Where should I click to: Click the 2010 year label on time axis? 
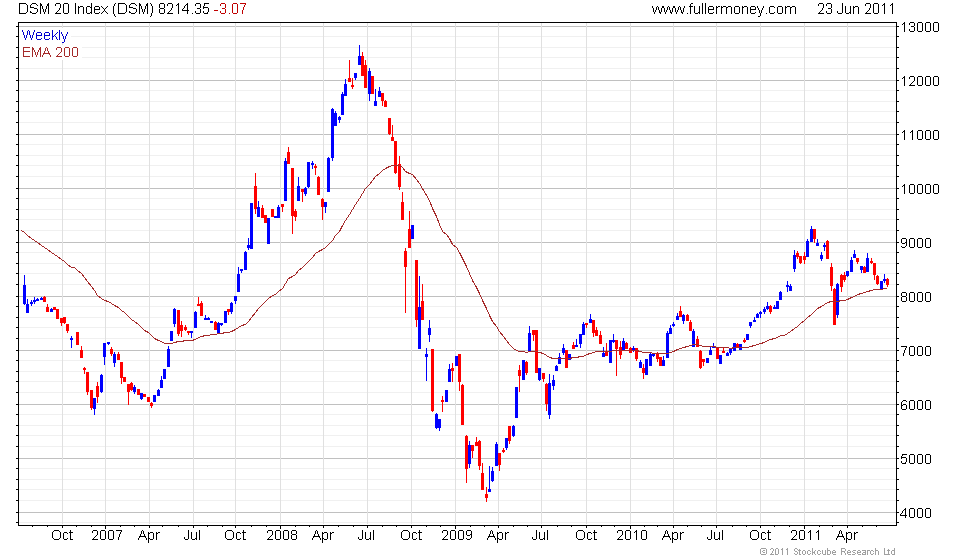coord(631,536)
